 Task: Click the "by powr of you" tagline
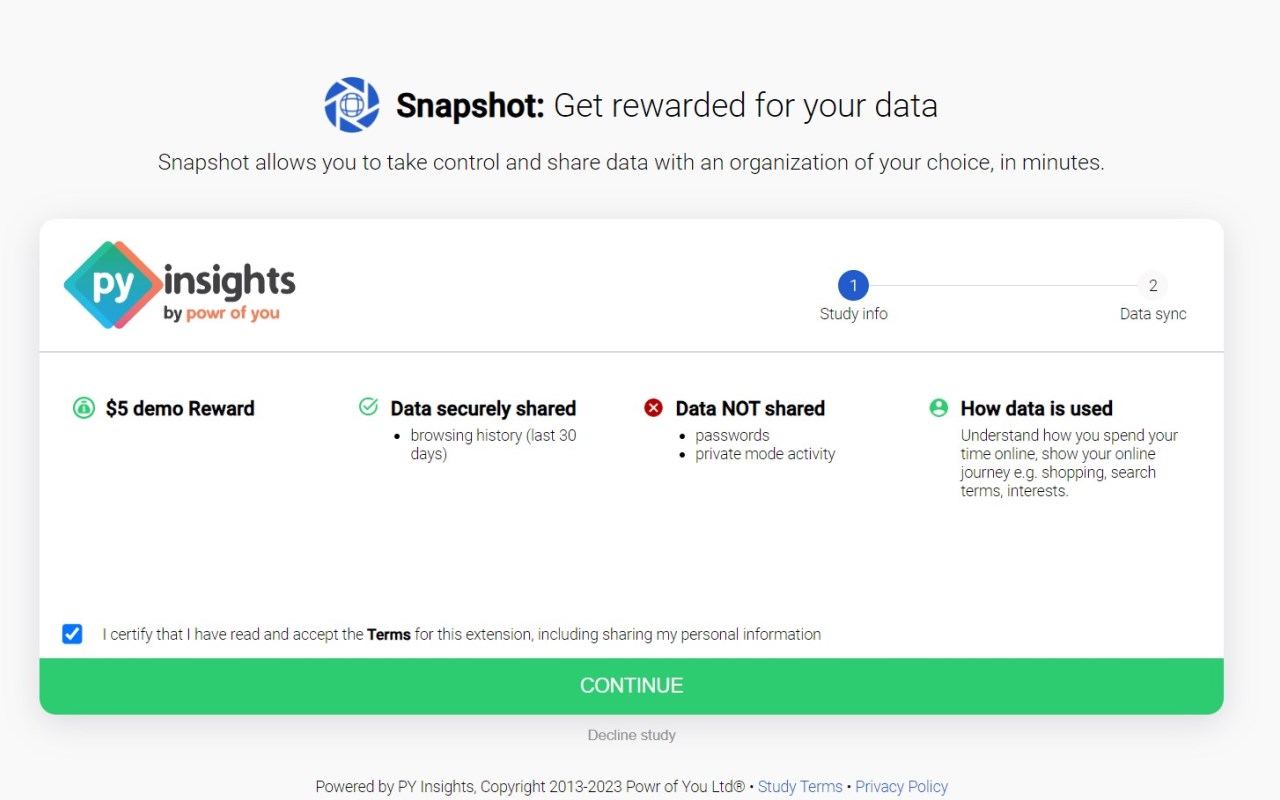(221, 313)
